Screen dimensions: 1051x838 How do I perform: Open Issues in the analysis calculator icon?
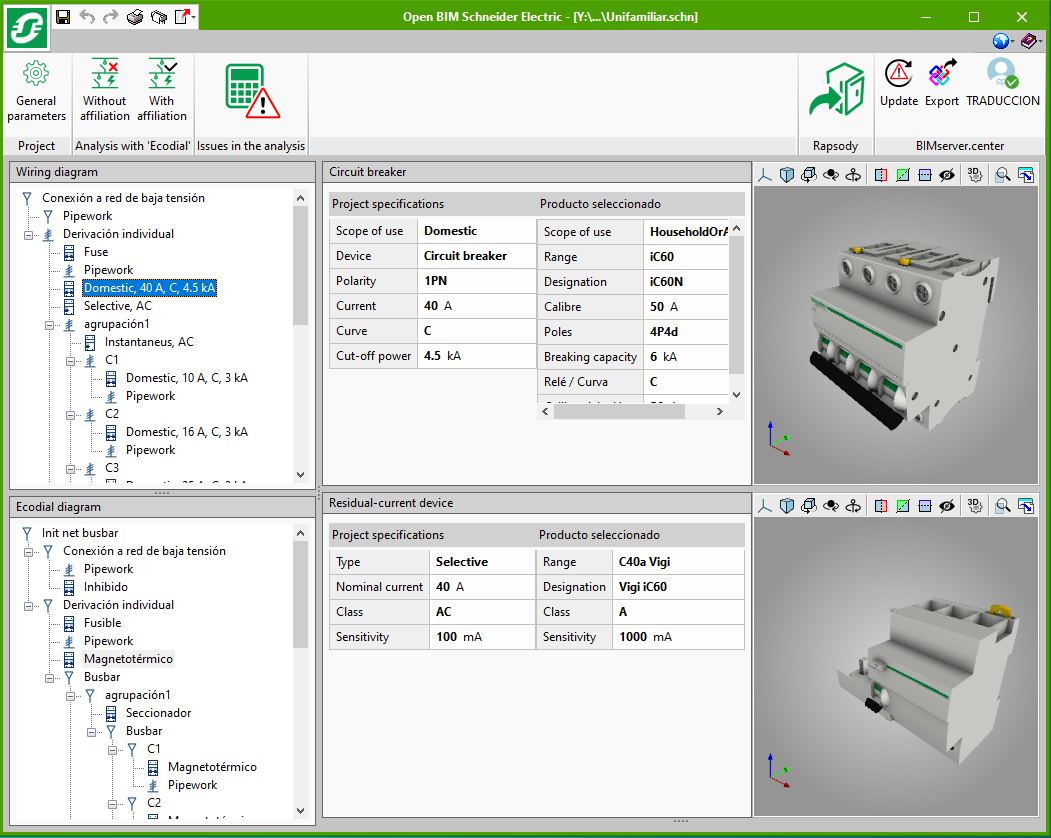point(251,92)
